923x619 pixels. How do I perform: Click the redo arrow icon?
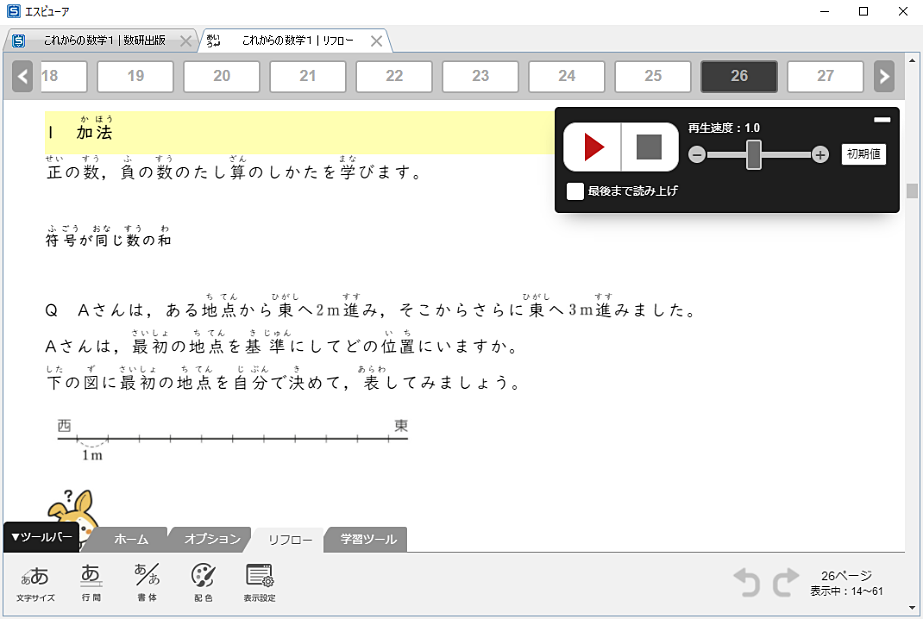click(x=786, y=583)
